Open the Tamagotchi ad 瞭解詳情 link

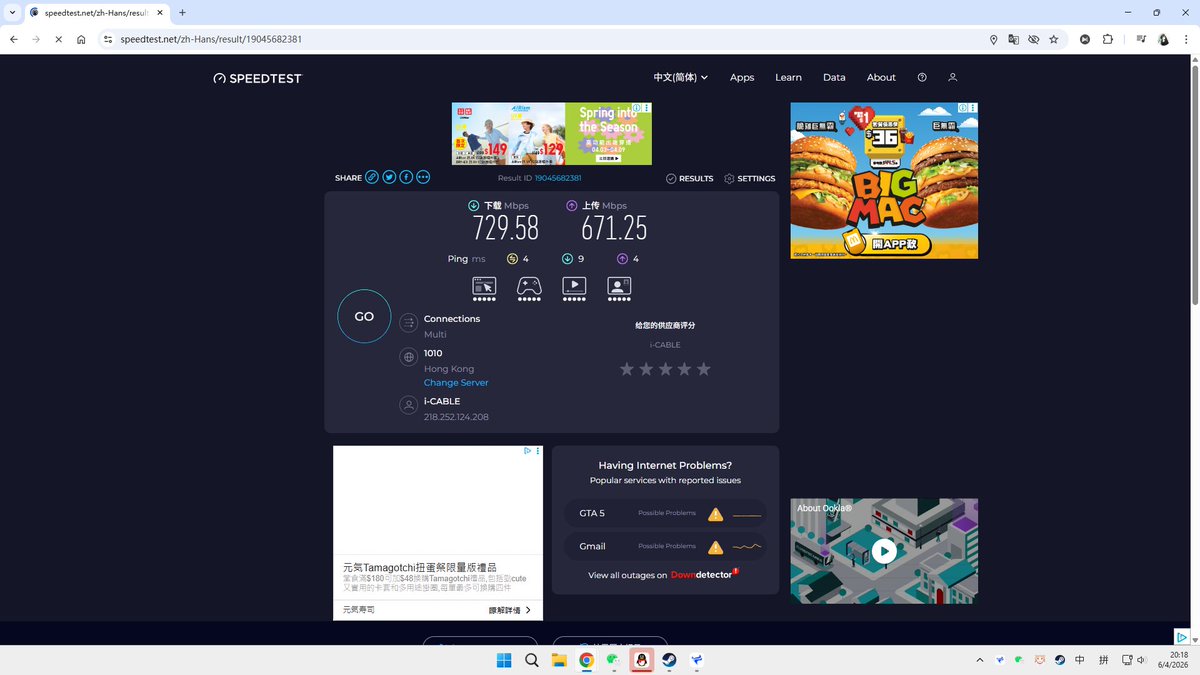[x=510, y=610]
